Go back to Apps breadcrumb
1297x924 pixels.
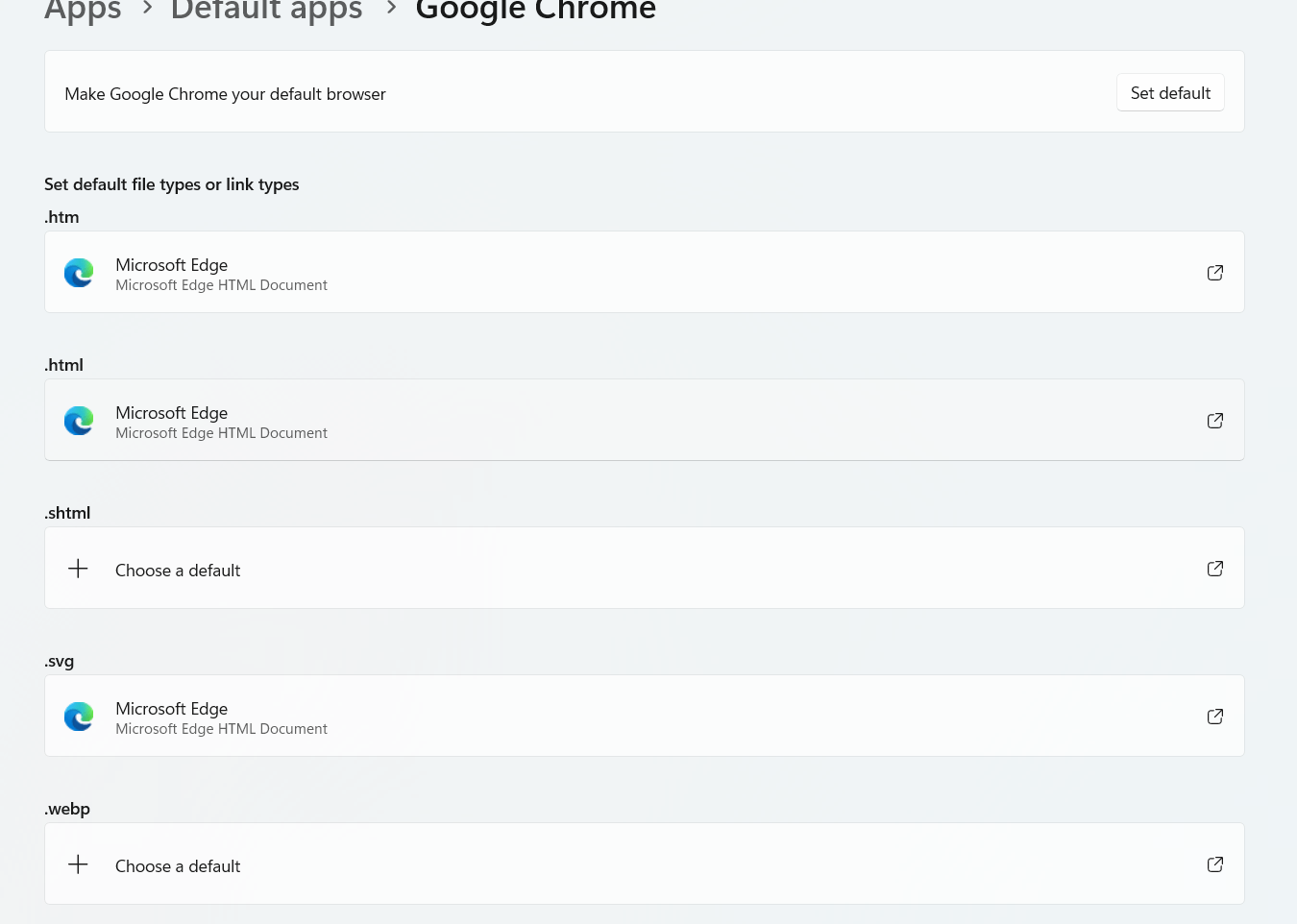[83, 10]
